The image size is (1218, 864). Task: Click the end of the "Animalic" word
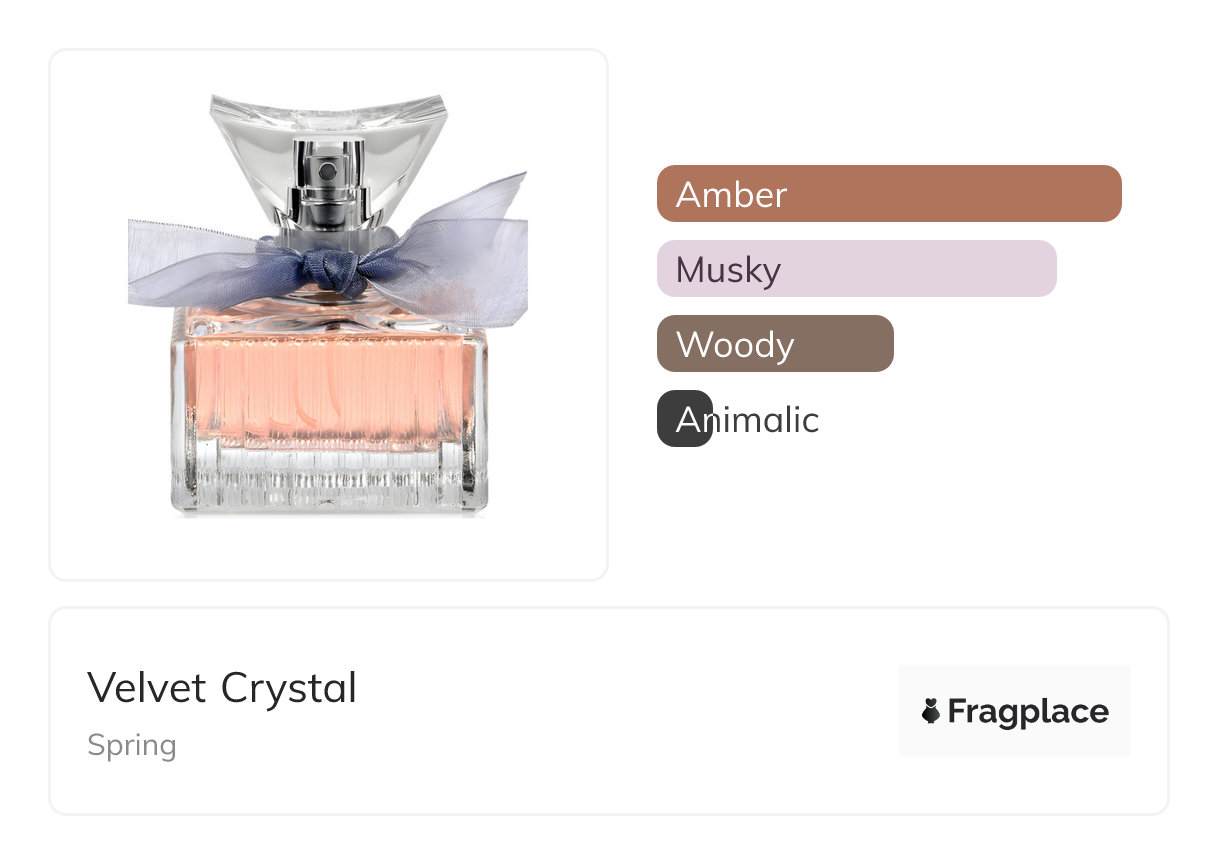[x=808, y=420]
